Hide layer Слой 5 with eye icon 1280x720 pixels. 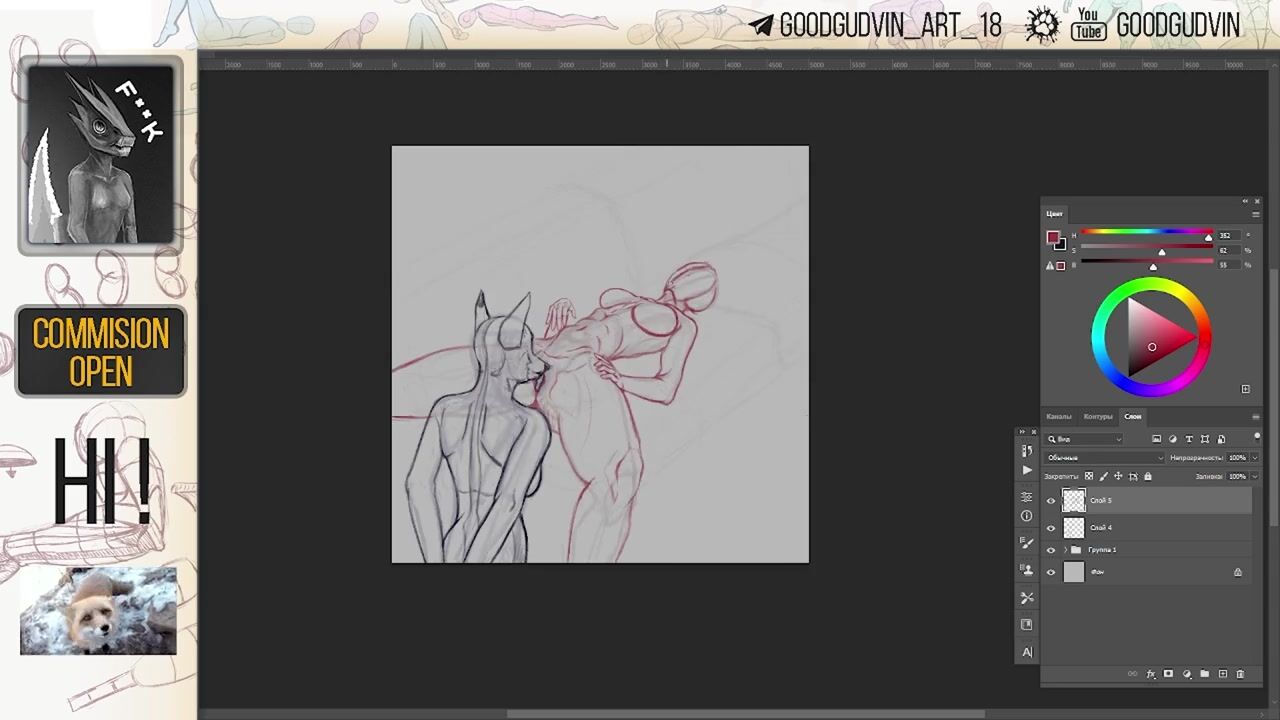click(x=1051, y=501)
